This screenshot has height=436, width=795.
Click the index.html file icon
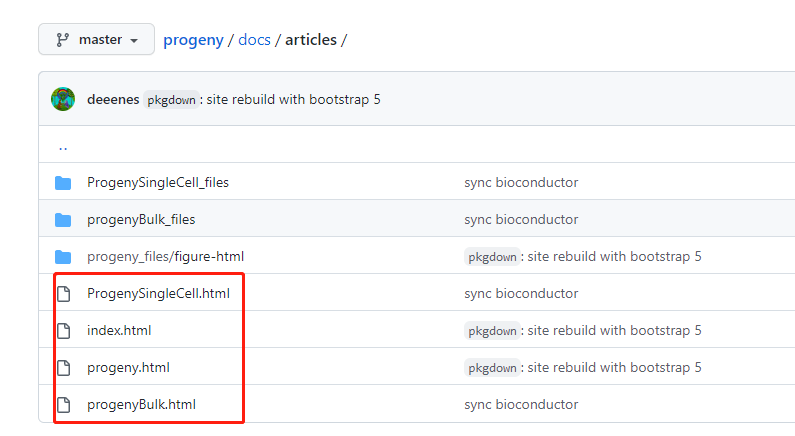coord(64,331)
